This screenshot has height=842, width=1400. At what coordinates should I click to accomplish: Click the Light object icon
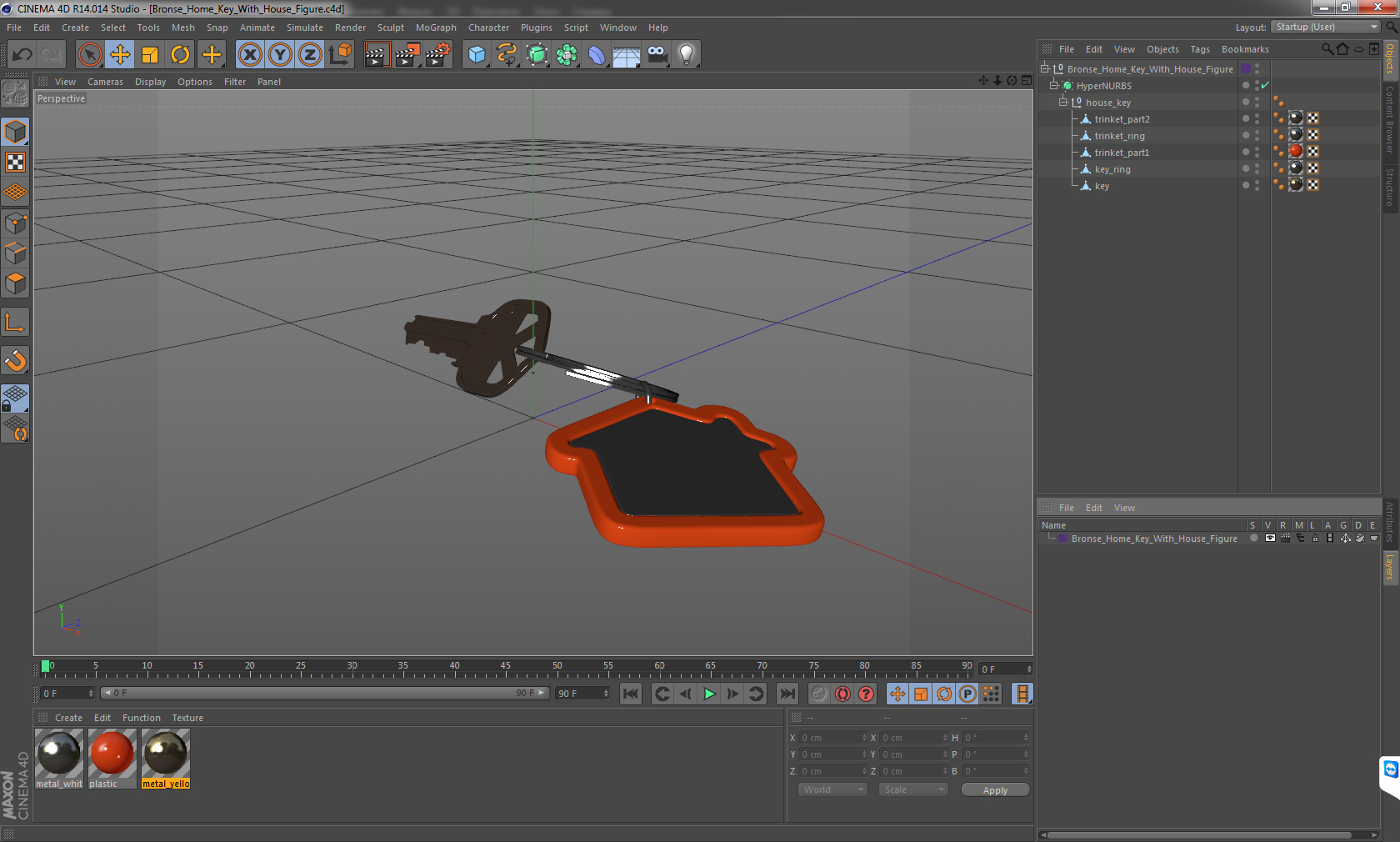(x=686, y=55)
